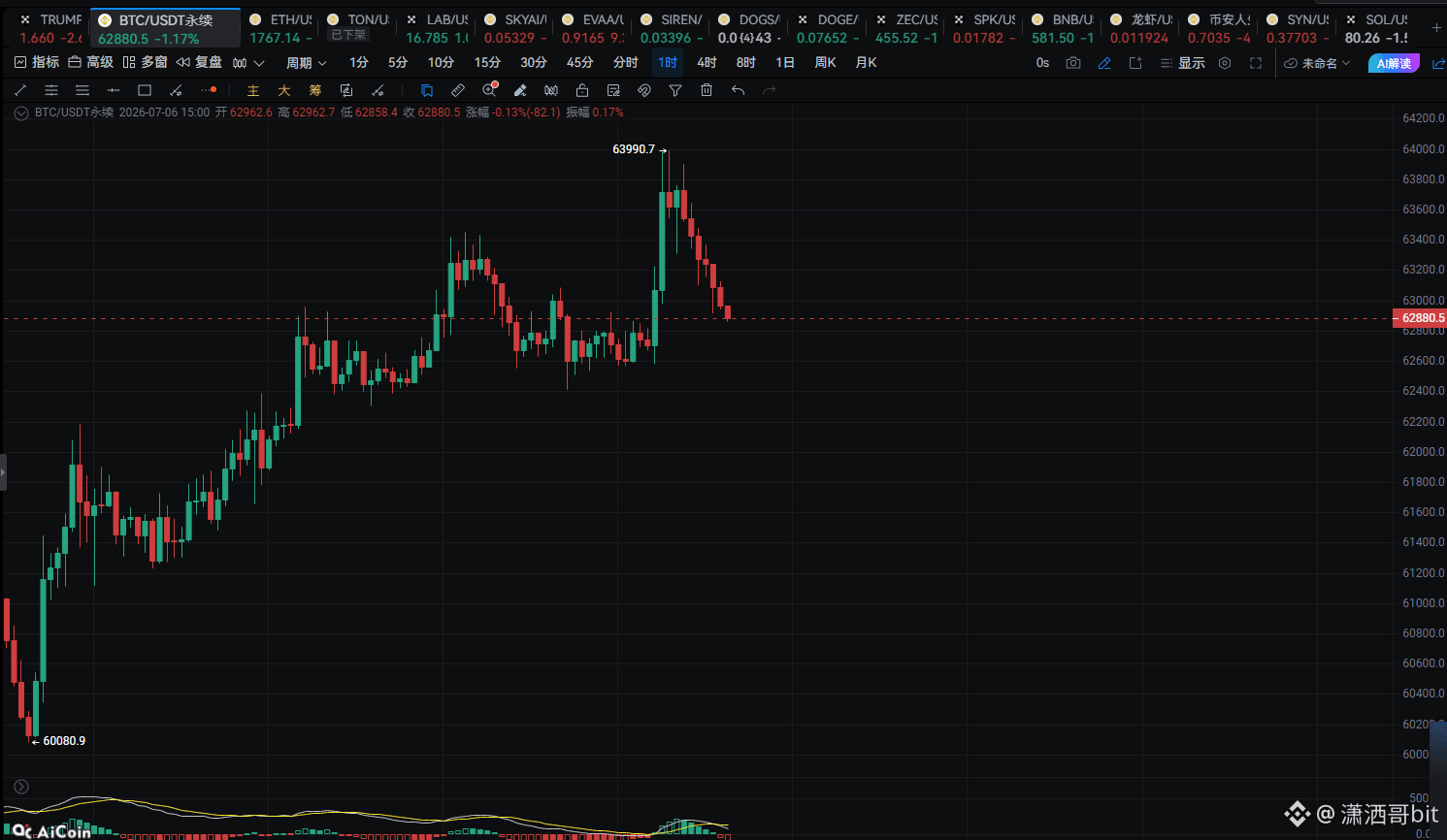Enter fullscreen chart mode

1256,63
